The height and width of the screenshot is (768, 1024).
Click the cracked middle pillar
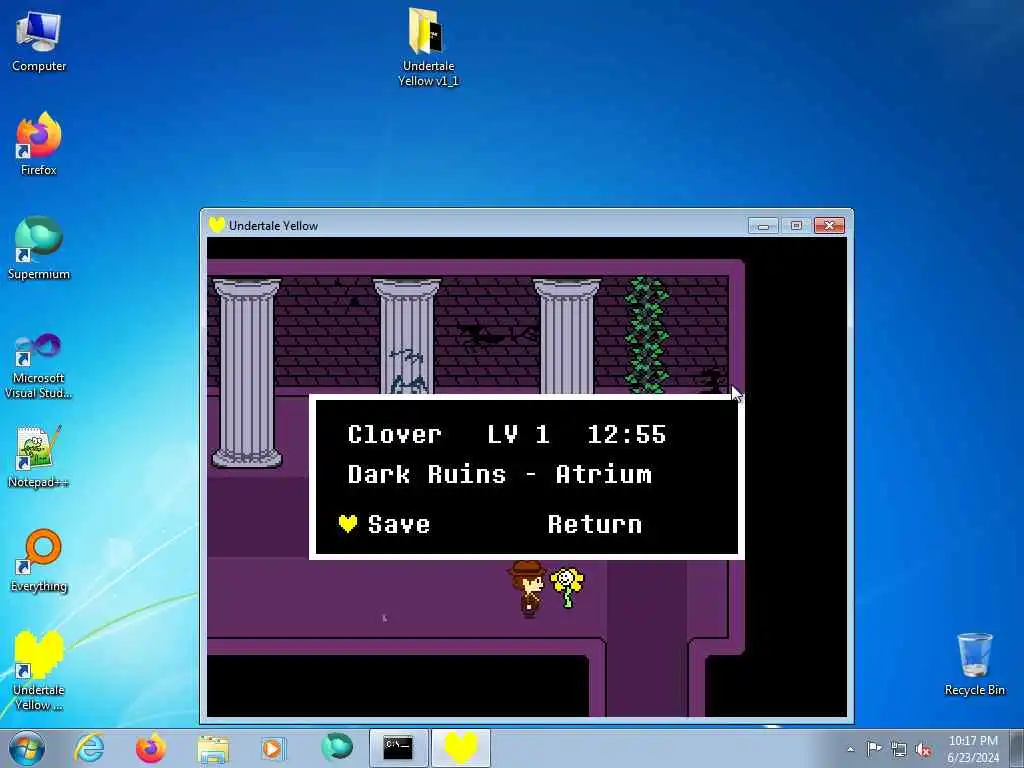point(406,337)
